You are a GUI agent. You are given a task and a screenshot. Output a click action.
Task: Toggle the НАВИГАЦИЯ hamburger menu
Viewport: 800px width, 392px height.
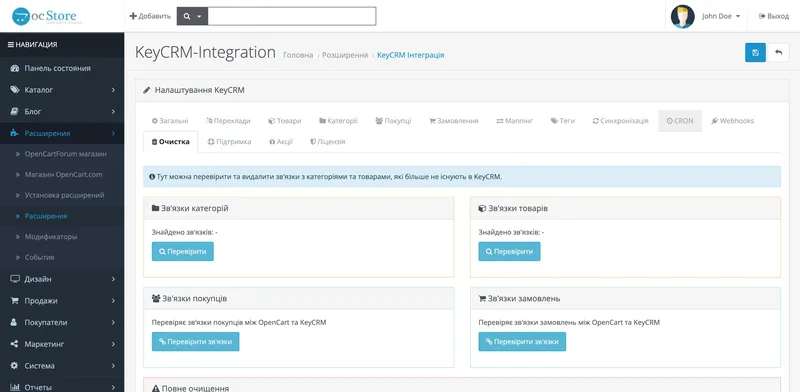(x=32, y=45)
